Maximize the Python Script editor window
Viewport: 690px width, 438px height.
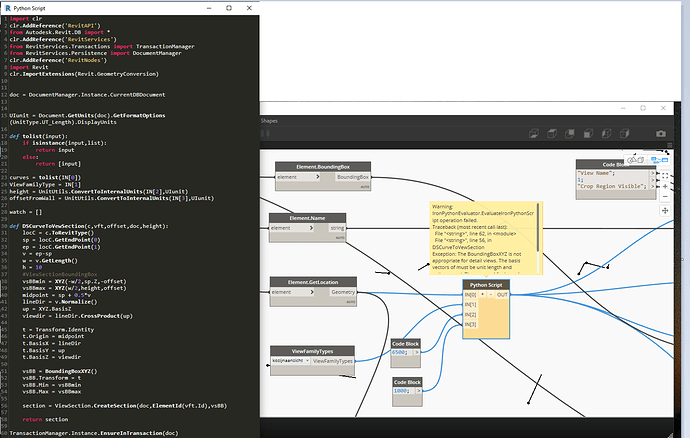[229, 8]
